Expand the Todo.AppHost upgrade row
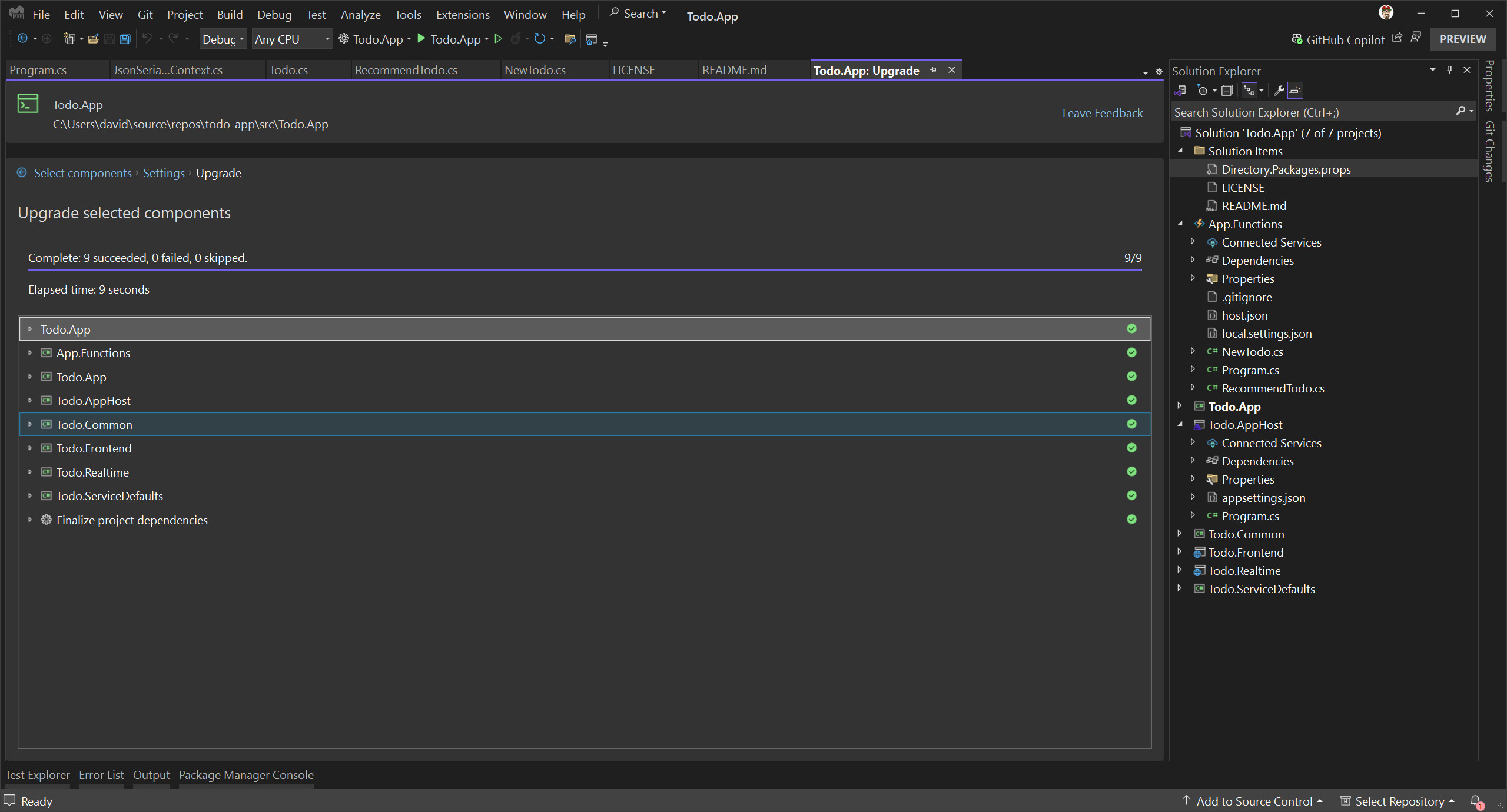The image size is (1507, 812). pyautogui.click(x=30, y=400)
